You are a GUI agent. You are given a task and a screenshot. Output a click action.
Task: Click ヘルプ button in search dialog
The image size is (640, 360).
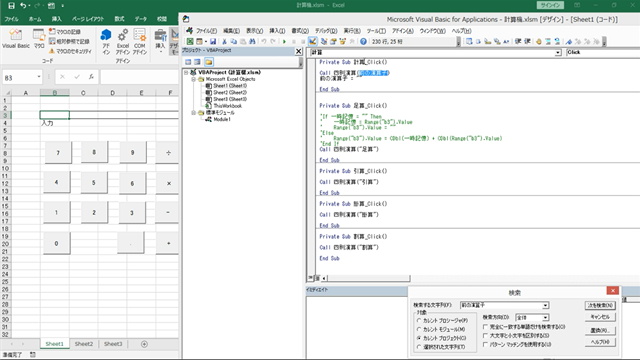click(x=600, y=342)
